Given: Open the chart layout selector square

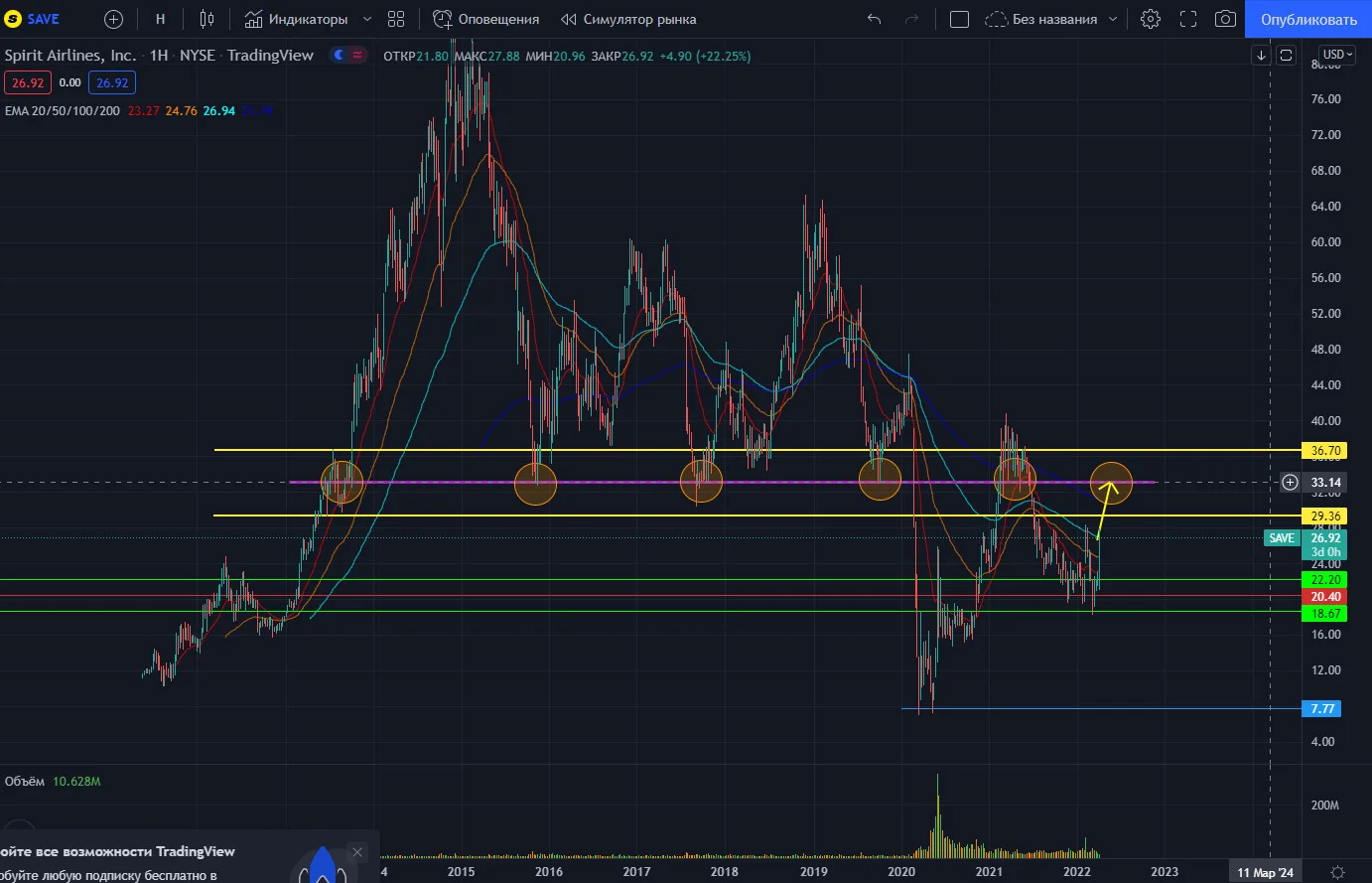Looking at the screenshot, I should (x=959, y=19).
